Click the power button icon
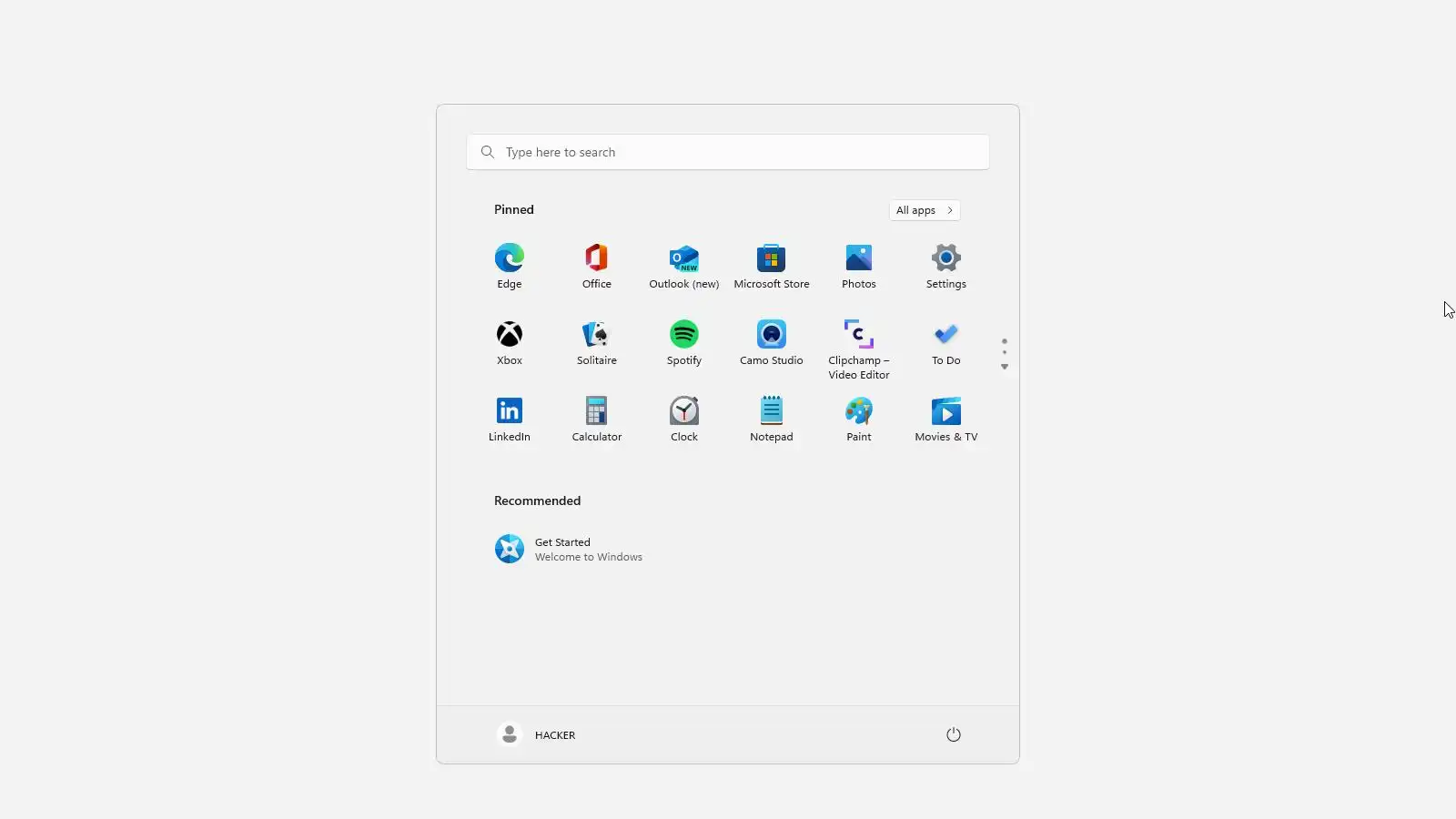 coord(954,734)
